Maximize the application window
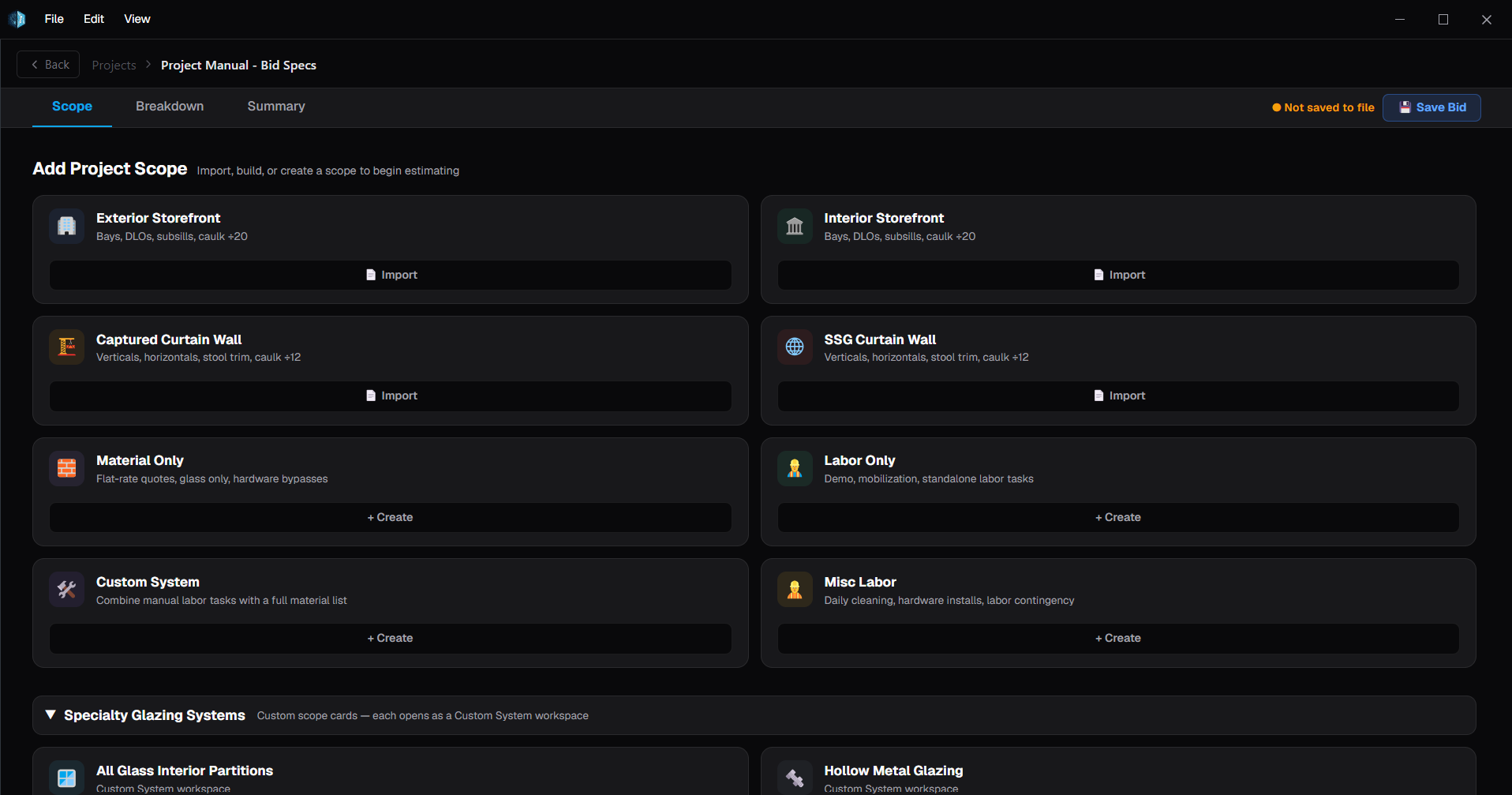This screenshot has width=1512, height=795. [x=1443, y=19]
